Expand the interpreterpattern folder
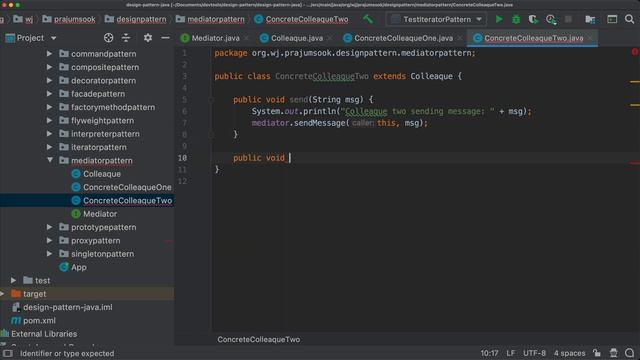The image size is (640, 360). pyautogui.click(x=49, y=133)
